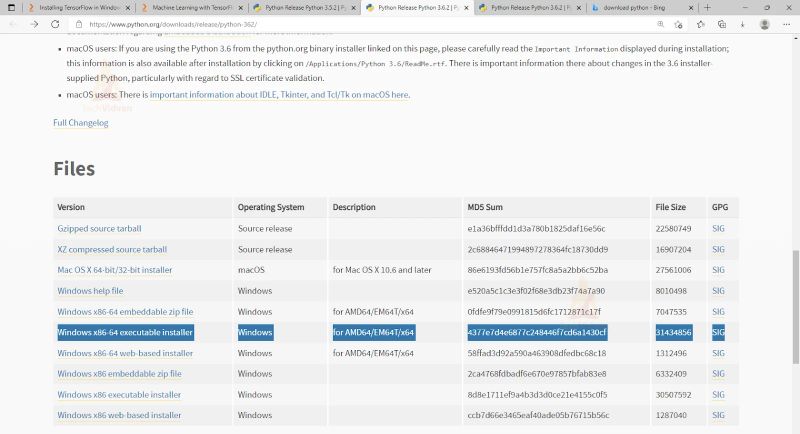Open the tab actions menu icon
The height and width of the screenshot is (434, 800).
coord(11,8)
